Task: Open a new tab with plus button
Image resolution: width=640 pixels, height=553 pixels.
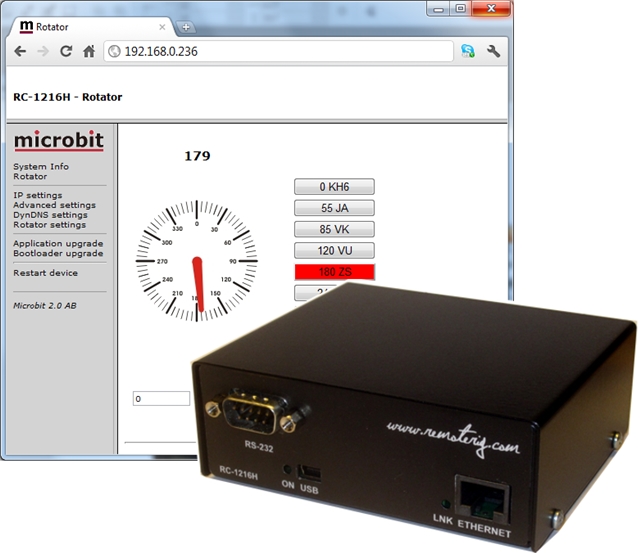Action: tap(186, 27)
